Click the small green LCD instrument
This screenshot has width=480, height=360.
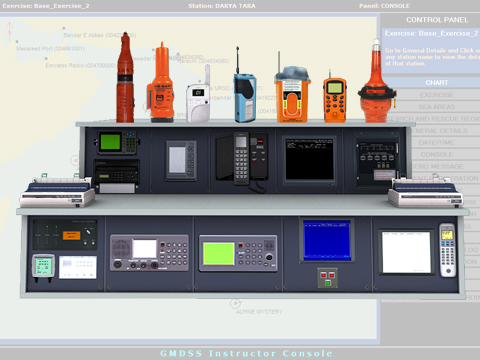coord(43,267)
